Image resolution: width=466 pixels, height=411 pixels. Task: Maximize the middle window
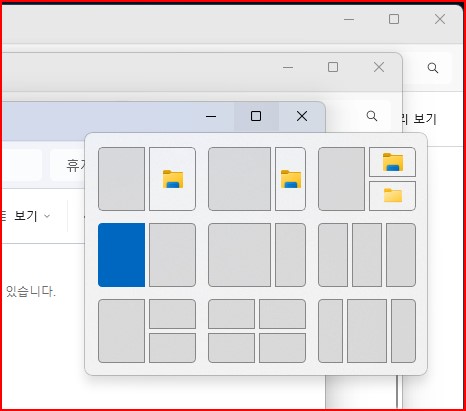tap(333, 67)
